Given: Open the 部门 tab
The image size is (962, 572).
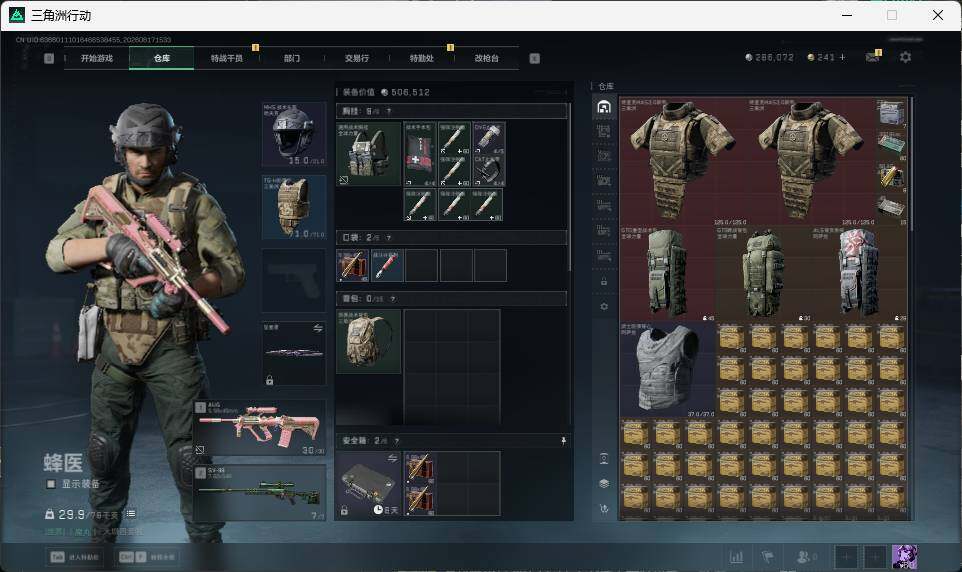Looking at the screenshot, I should 292,58.
